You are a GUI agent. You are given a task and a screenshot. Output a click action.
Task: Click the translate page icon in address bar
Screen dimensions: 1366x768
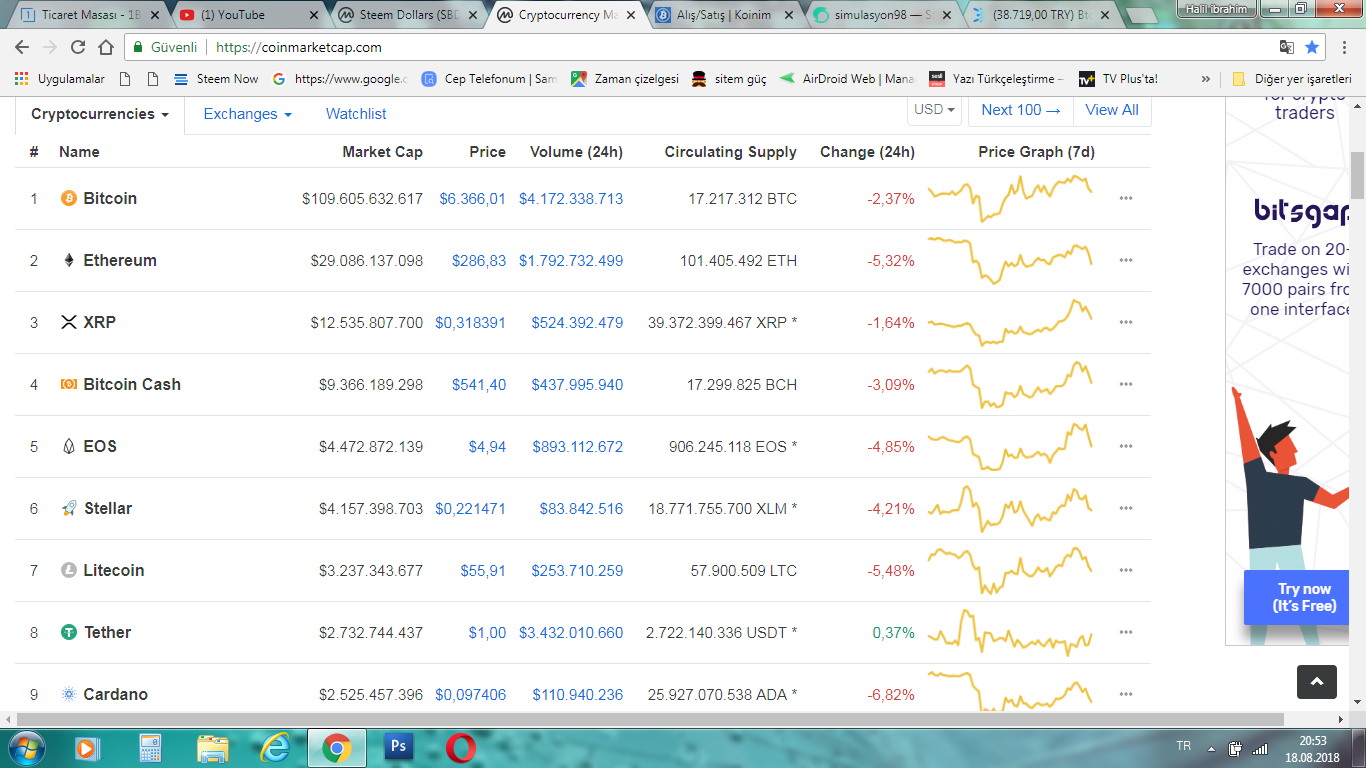[x=1287, y=47]
